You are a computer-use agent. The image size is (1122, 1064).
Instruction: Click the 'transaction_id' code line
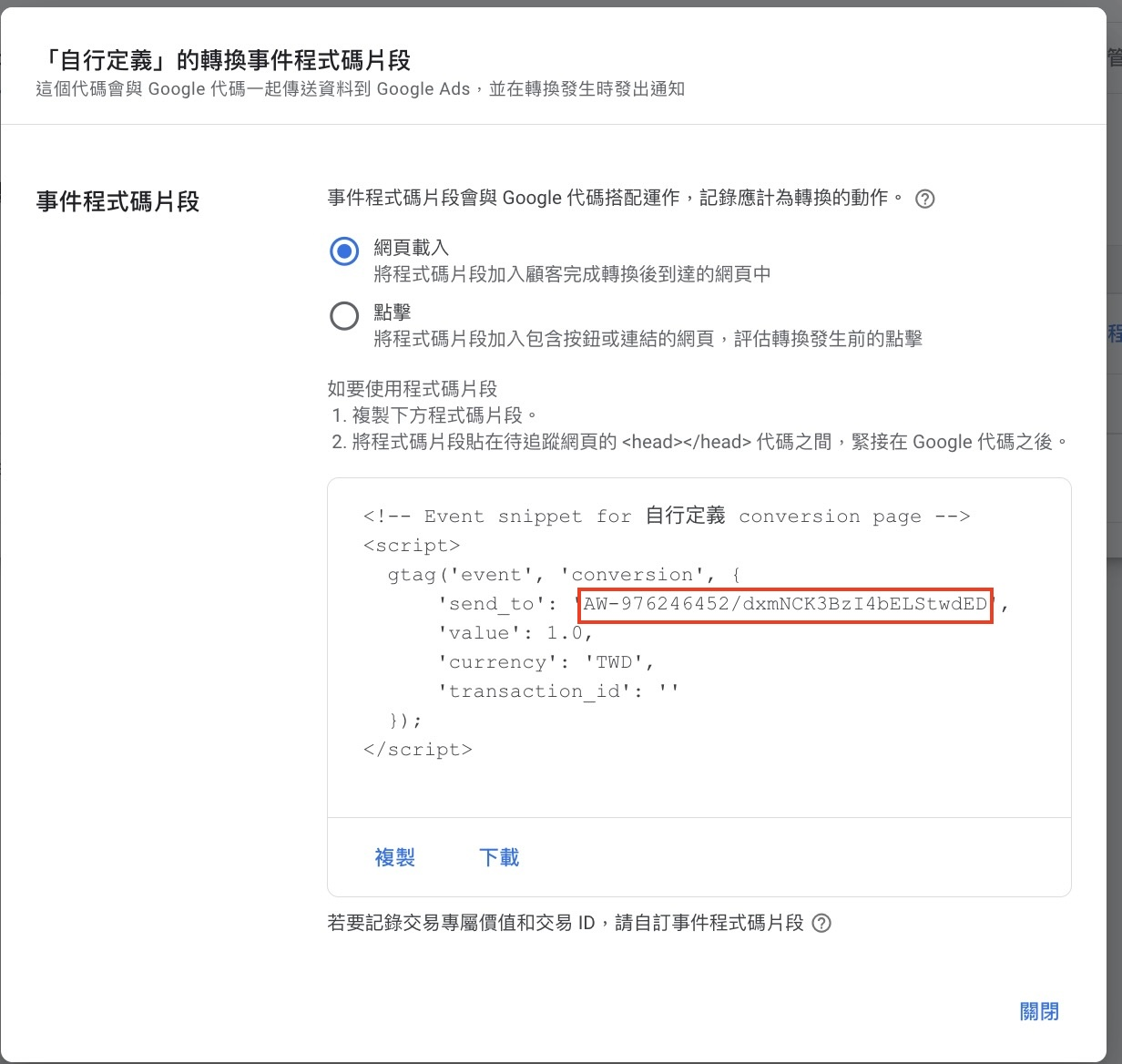tap(558, 691)
